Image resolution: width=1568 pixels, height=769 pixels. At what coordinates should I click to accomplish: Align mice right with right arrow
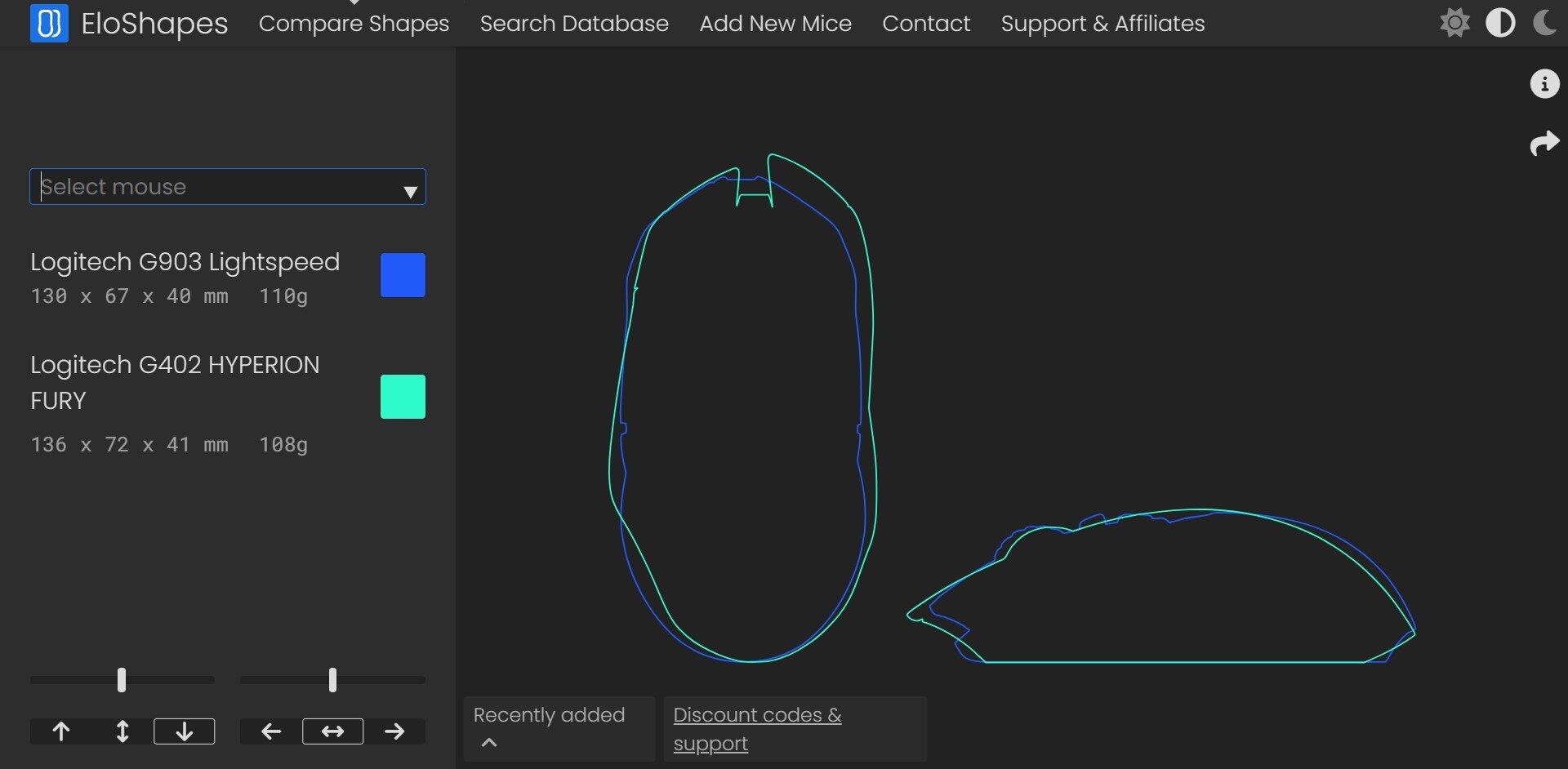[394, 731]
